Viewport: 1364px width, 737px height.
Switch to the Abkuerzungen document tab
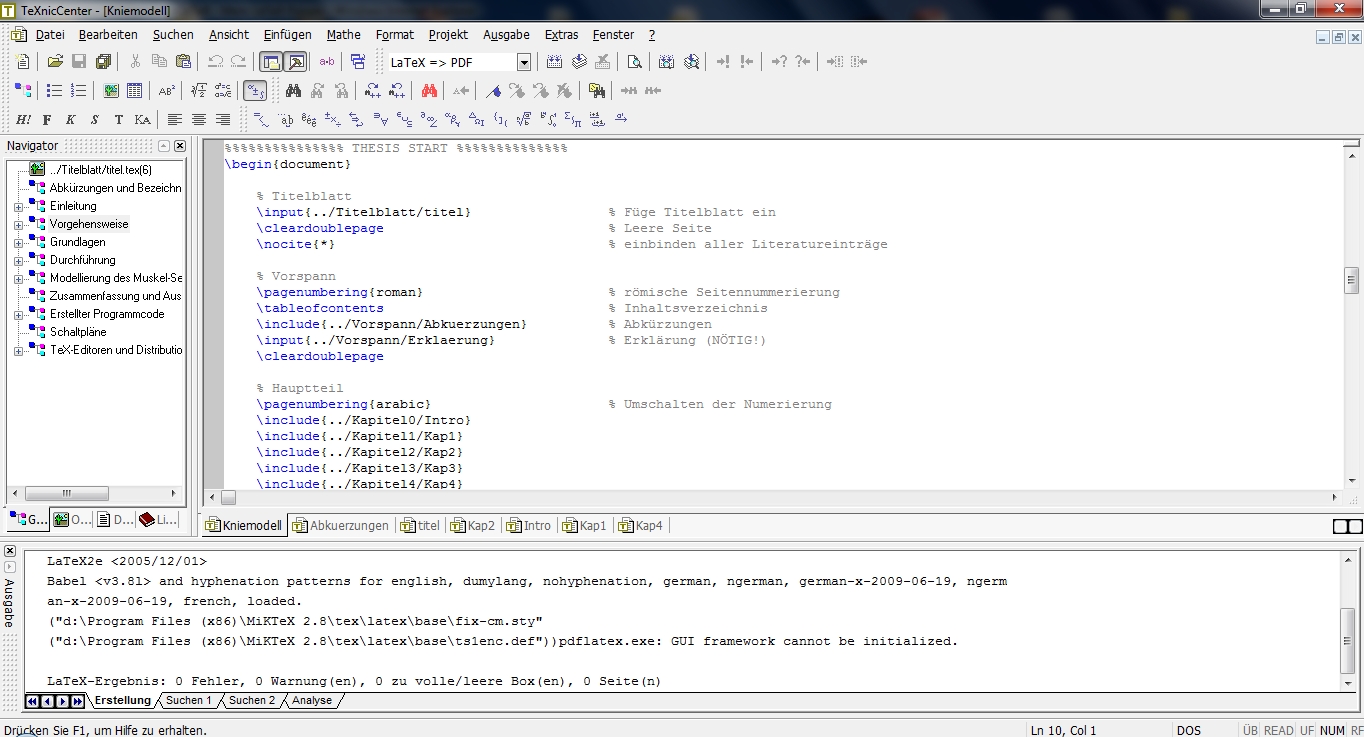341,525
